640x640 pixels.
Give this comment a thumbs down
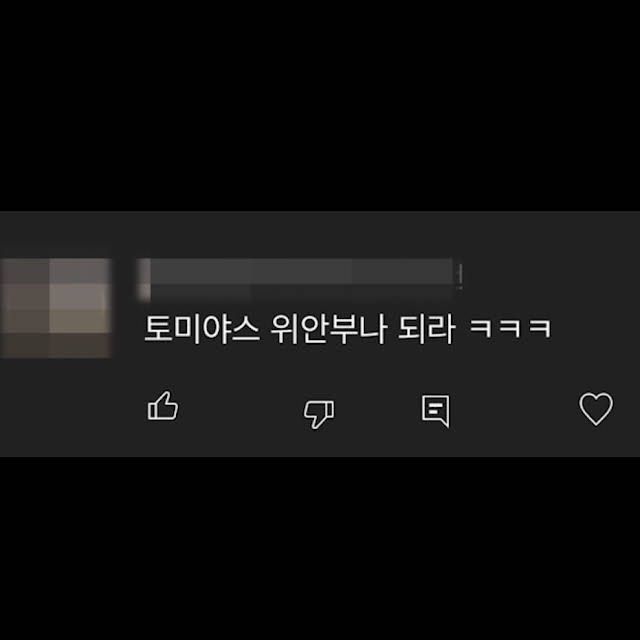318,413
